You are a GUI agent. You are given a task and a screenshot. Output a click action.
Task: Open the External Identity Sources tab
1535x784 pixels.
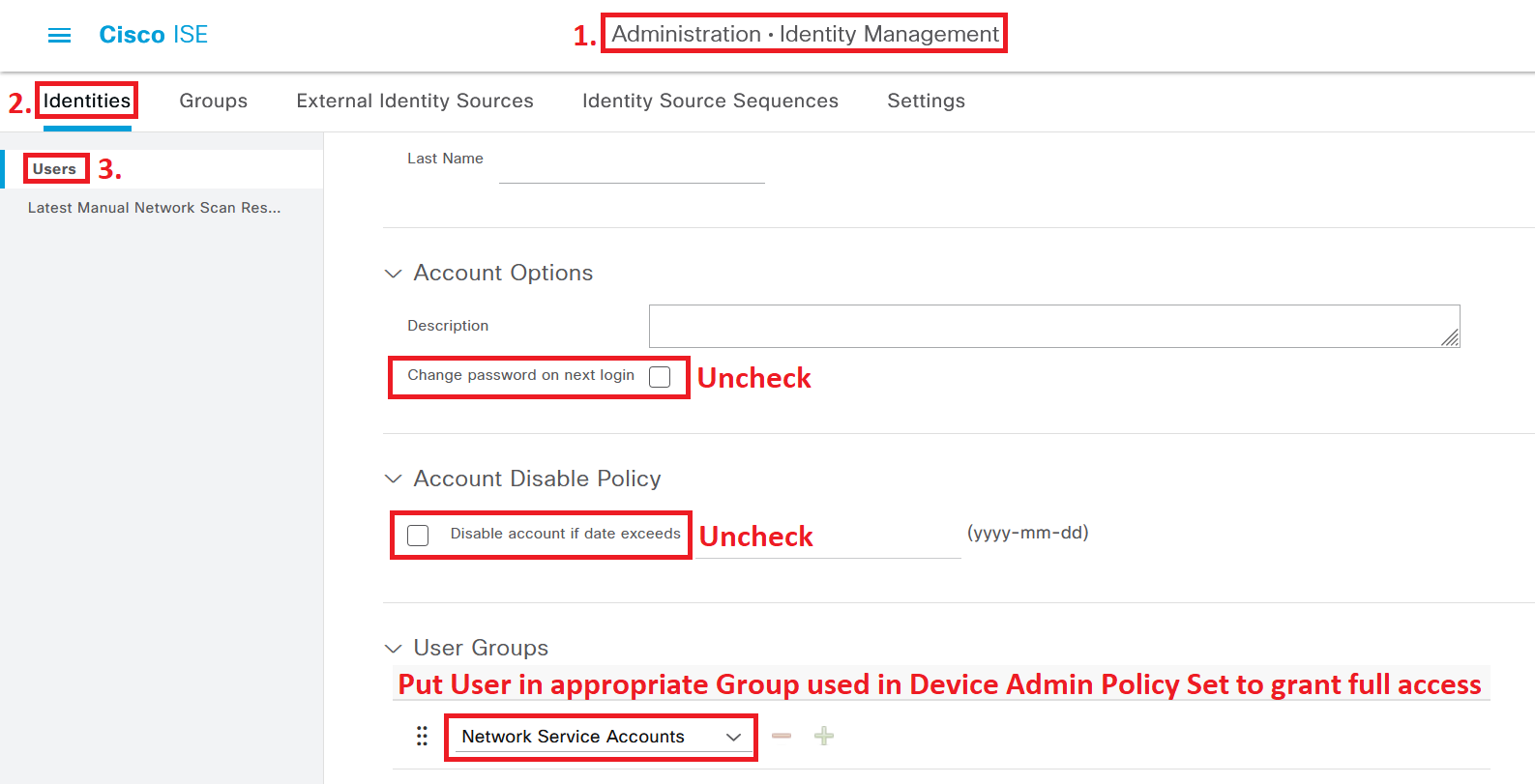415,101
